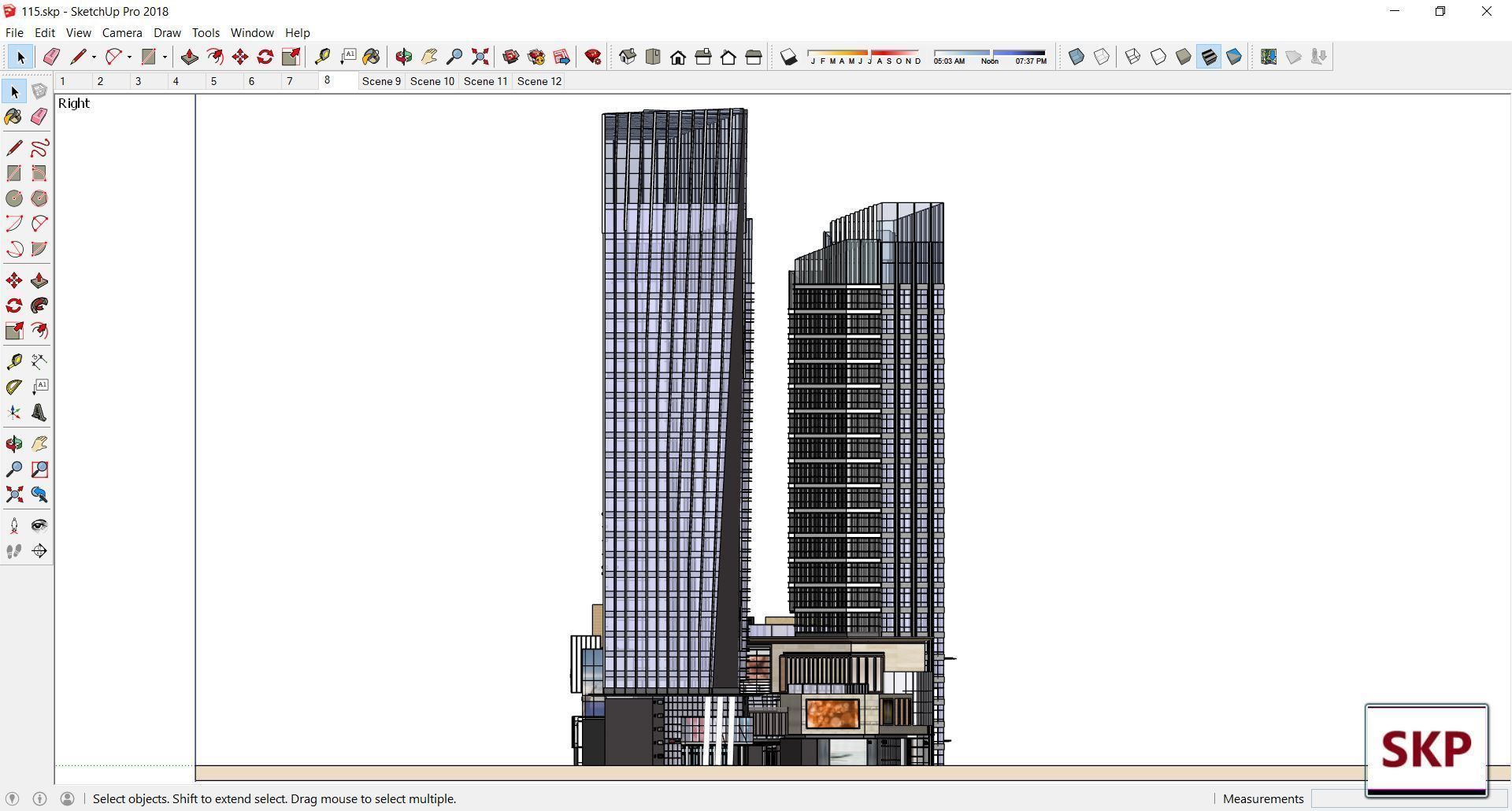Expand the Arc tool dropdown arrow

pyautogui.click(x=129, y=57)
